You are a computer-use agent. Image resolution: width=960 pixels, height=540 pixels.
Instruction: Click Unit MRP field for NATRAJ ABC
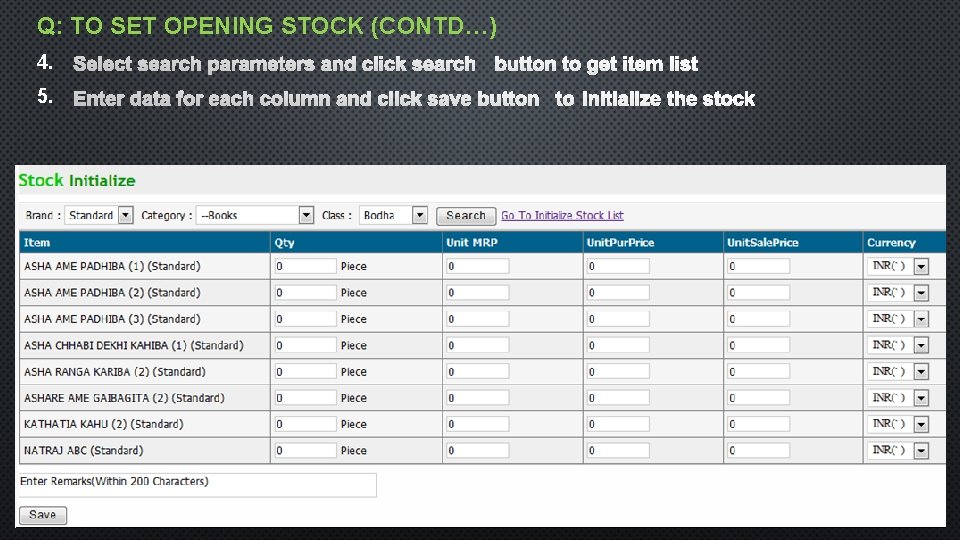click(x=478, y=451)
